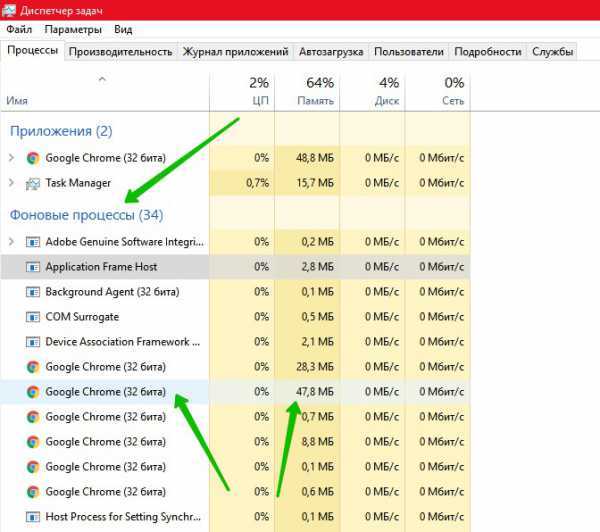Select the Background Agent (32 бита) process

pos(112,292)
